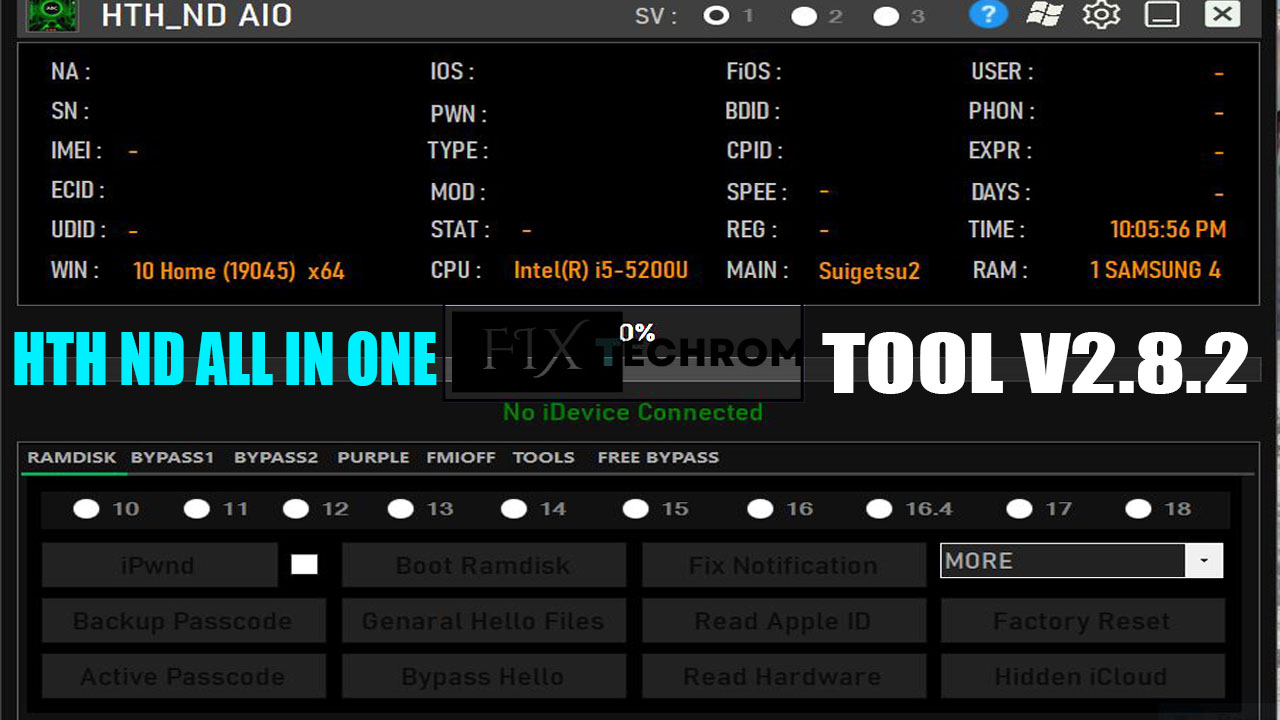Image resolution: width=1280 pixels, height=720 pixels.
Task: Open settings with the gear icon
Action: (x=1102, y=15)
